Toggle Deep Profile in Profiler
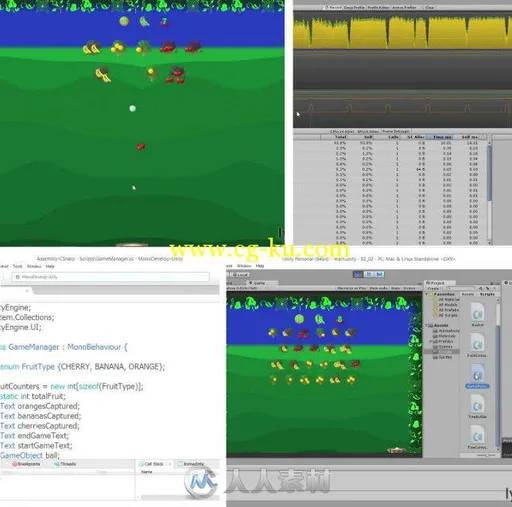The height and width of the screenshot is (507, 512). pos(353,7)
